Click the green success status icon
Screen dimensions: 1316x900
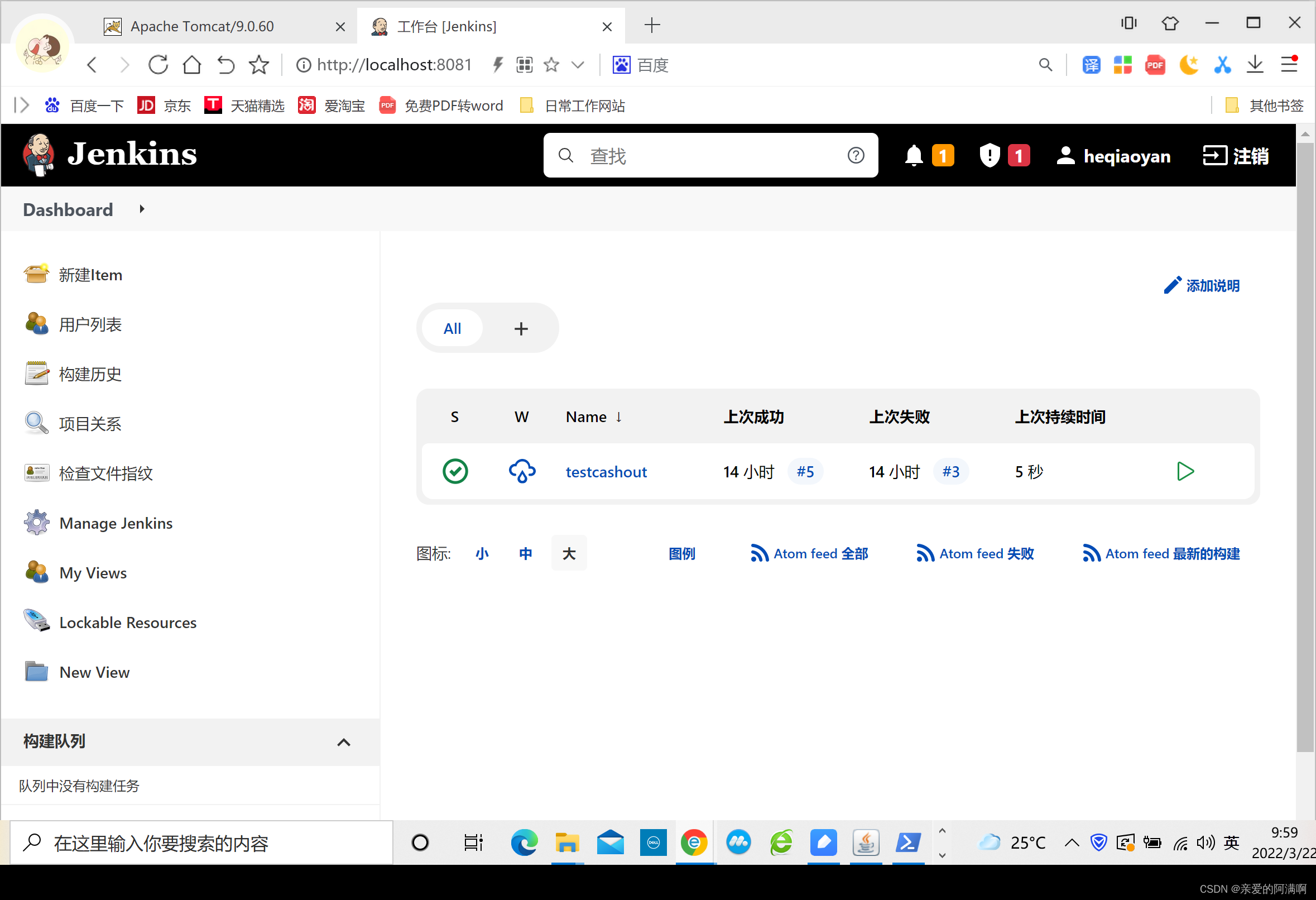455,471
